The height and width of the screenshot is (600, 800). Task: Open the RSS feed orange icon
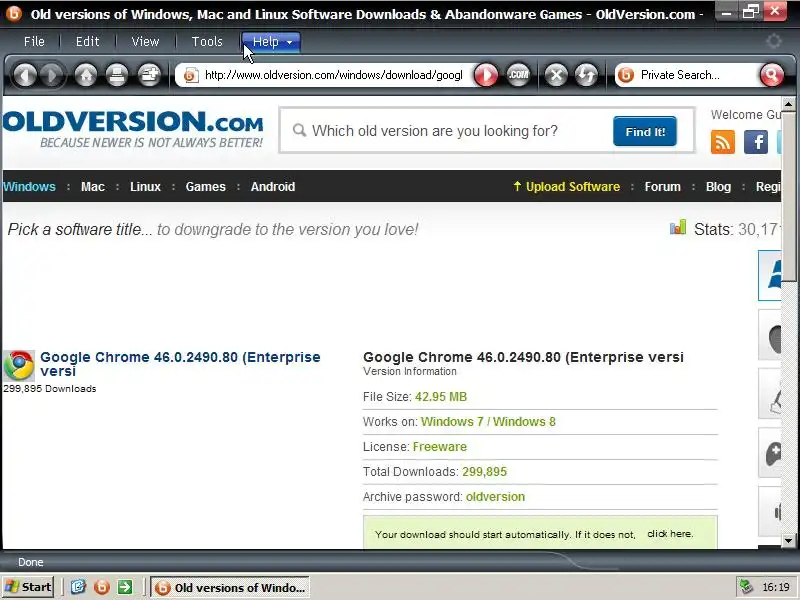(x=722, y=141)
